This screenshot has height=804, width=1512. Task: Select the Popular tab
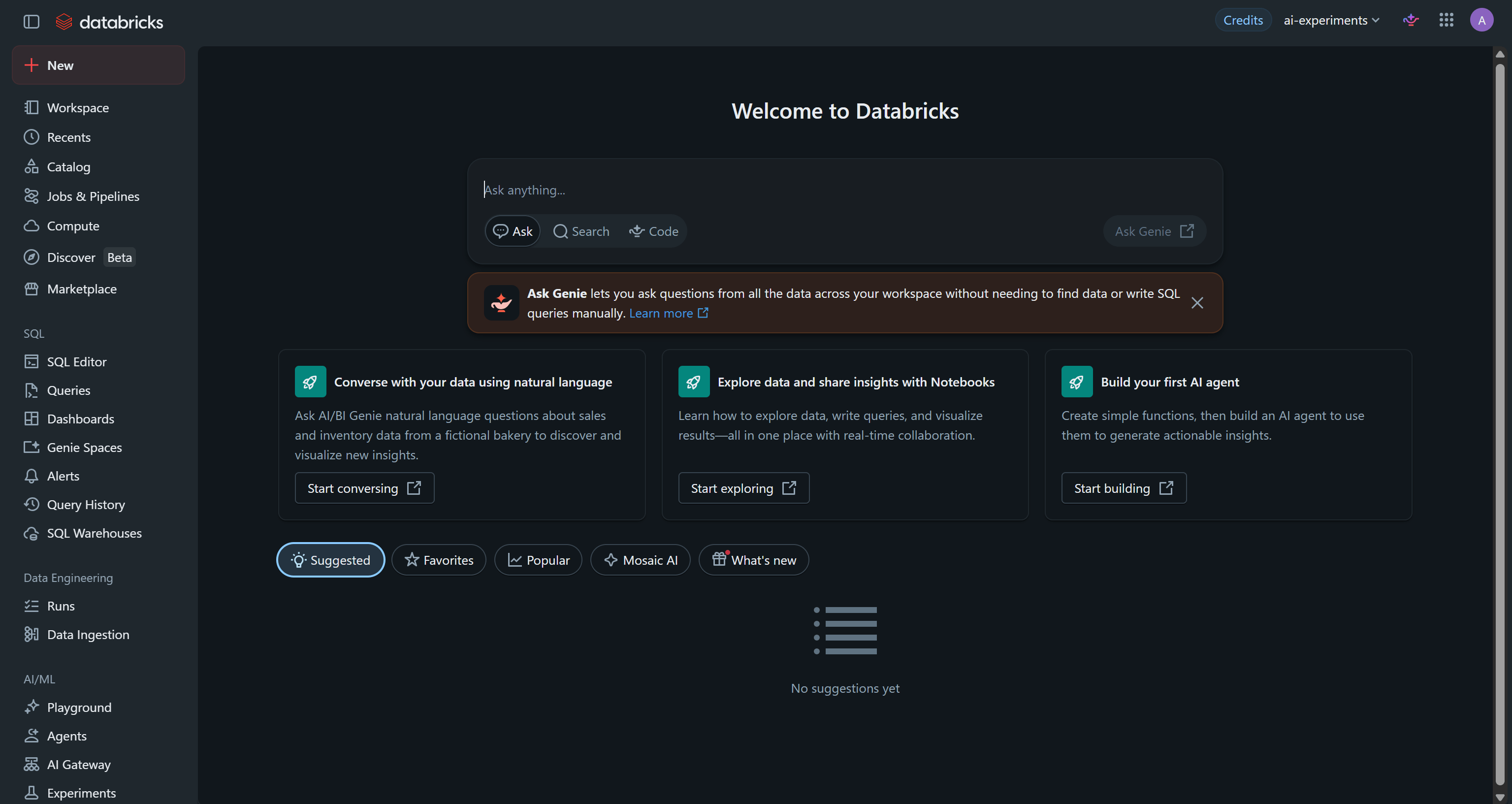click(538, 560)
